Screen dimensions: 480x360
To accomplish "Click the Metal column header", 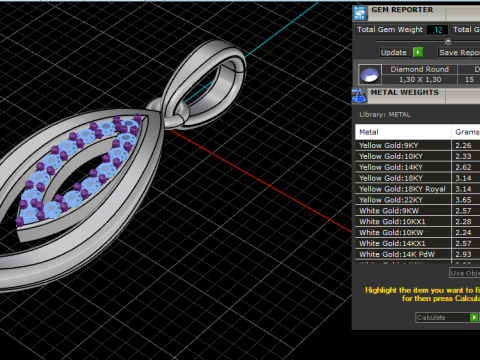I will pos(403,132).
